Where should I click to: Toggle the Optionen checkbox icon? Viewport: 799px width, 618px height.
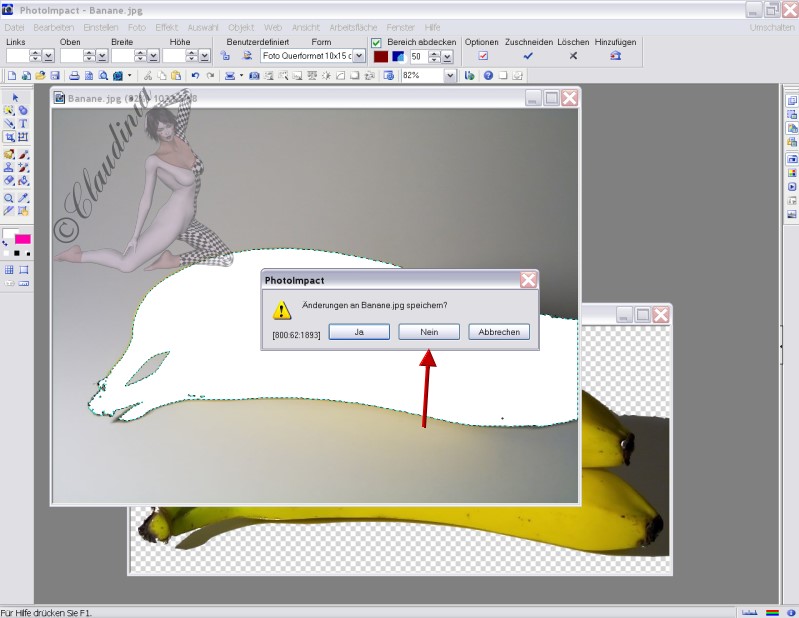tap(483, 56)
